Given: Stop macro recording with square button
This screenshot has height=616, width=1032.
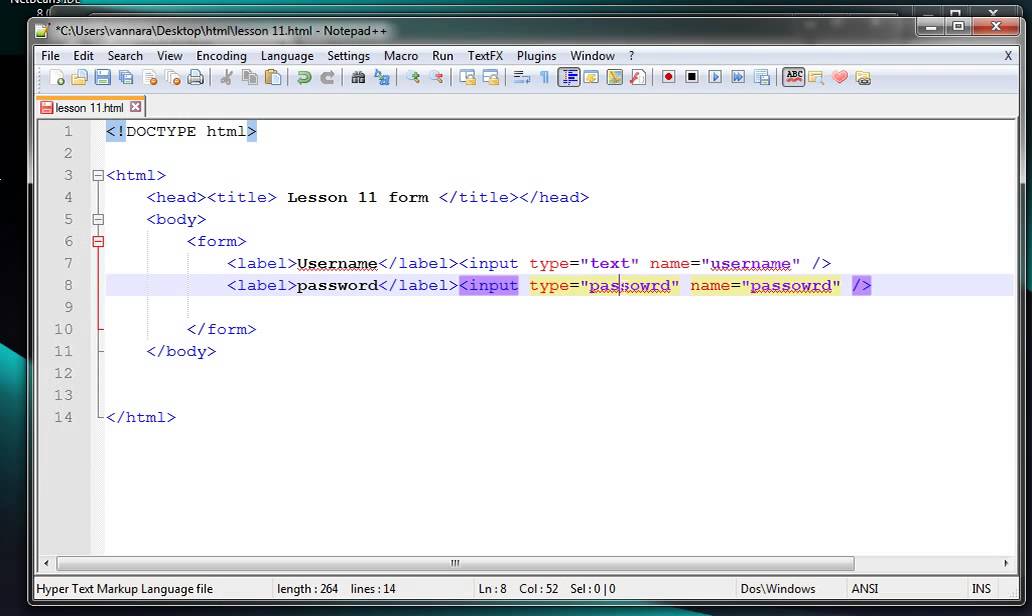Looking at the screenshot, I should coord(692,77).
